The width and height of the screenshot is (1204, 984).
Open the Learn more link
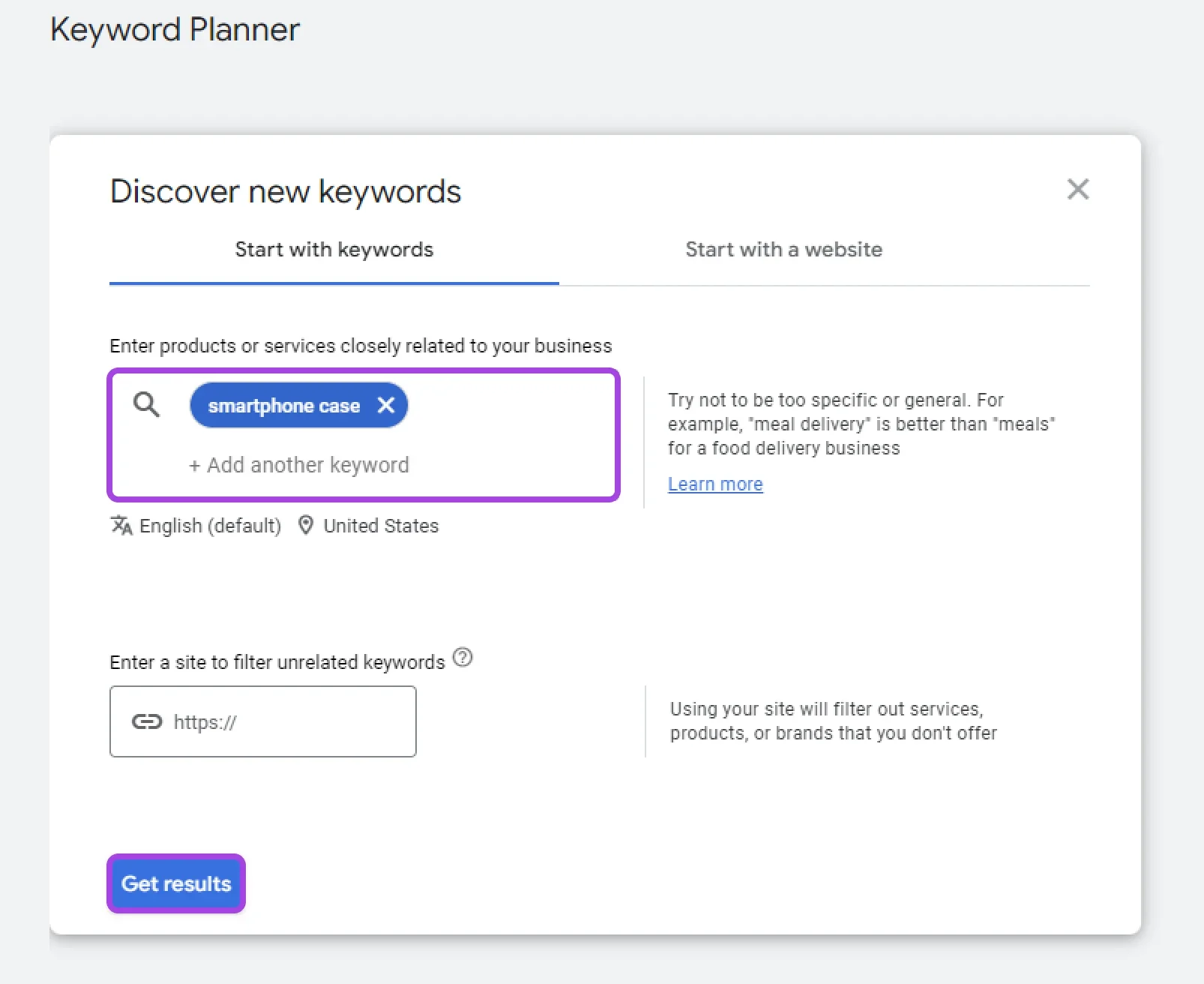coord(715,484)
